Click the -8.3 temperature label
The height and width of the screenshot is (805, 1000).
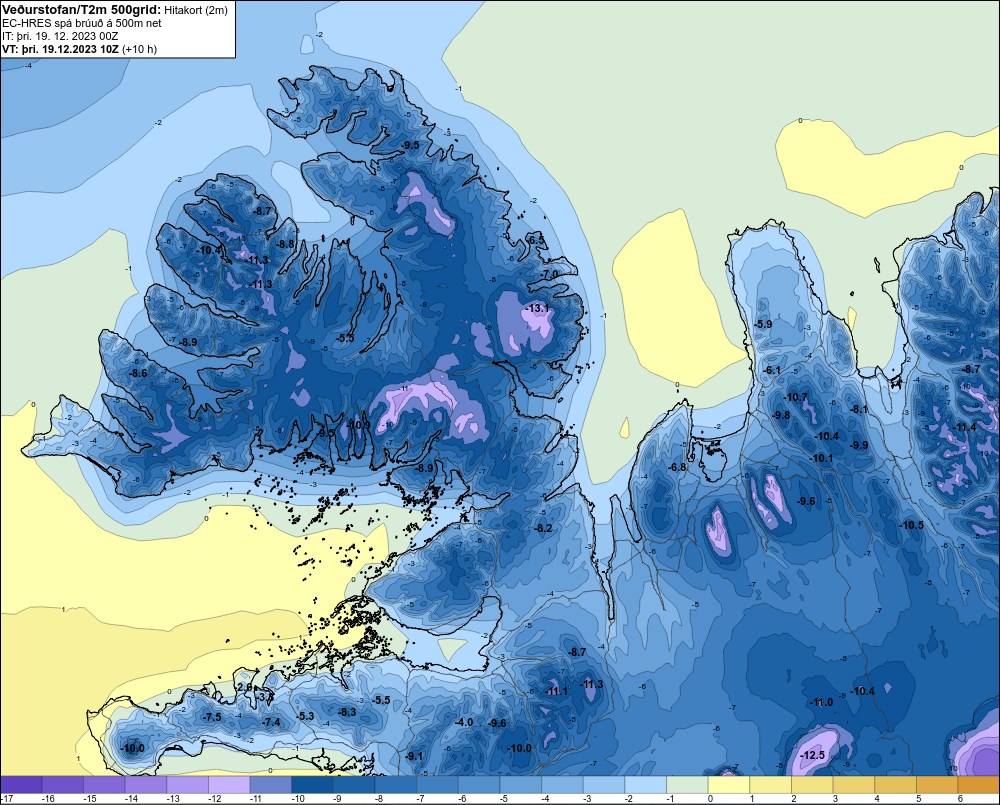pyautogui.click(x=347, y=711)
